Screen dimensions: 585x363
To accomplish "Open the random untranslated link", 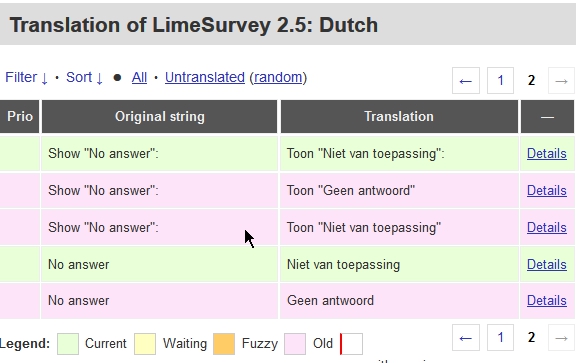I will [278, 77].
